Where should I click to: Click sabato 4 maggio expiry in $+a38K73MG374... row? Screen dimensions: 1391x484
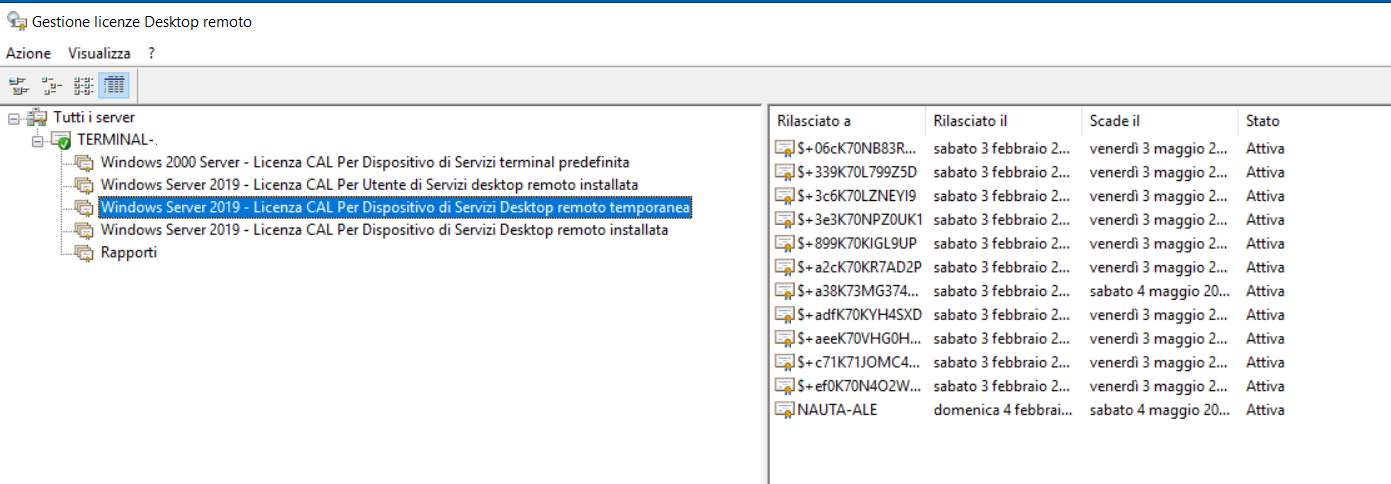pyautogui.click(x=1159, y=291)
